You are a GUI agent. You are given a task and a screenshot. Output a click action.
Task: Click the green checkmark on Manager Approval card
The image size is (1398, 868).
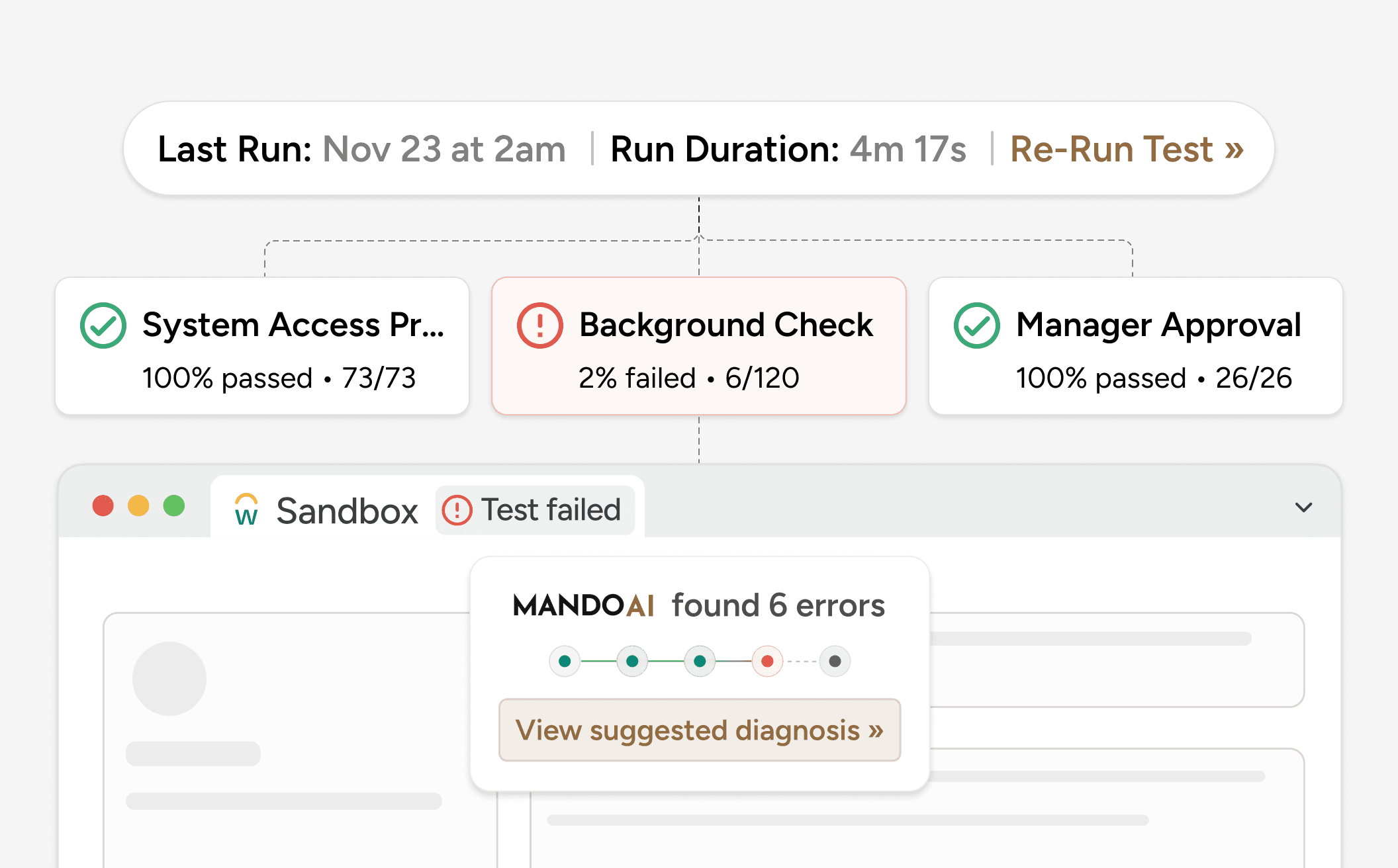[x=976, y=325]
